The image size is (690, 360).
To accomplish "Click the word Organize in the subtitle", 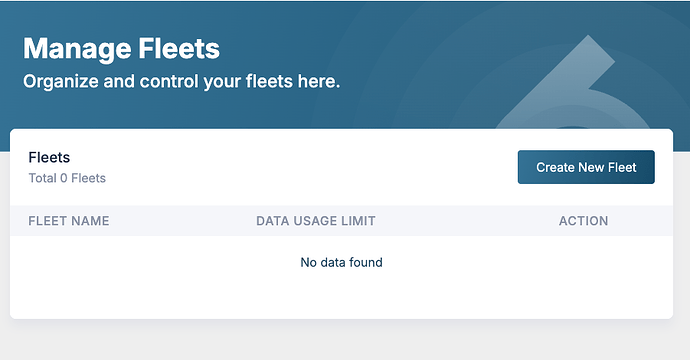I will pos(61,82).
